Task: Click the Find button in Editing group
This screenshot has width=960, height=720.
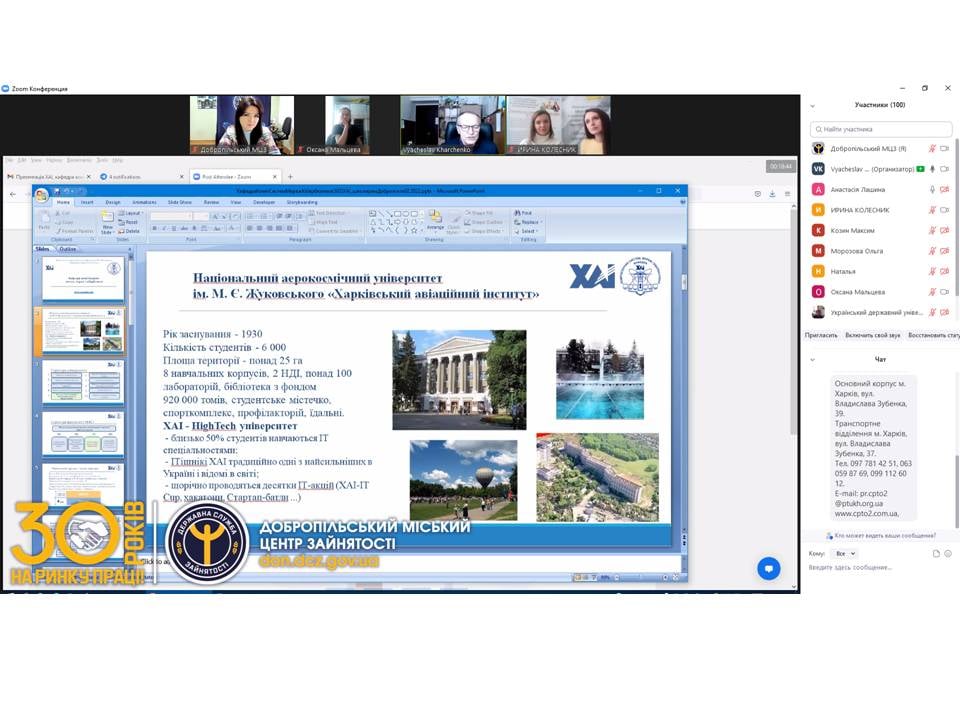Action: (523, 213)
